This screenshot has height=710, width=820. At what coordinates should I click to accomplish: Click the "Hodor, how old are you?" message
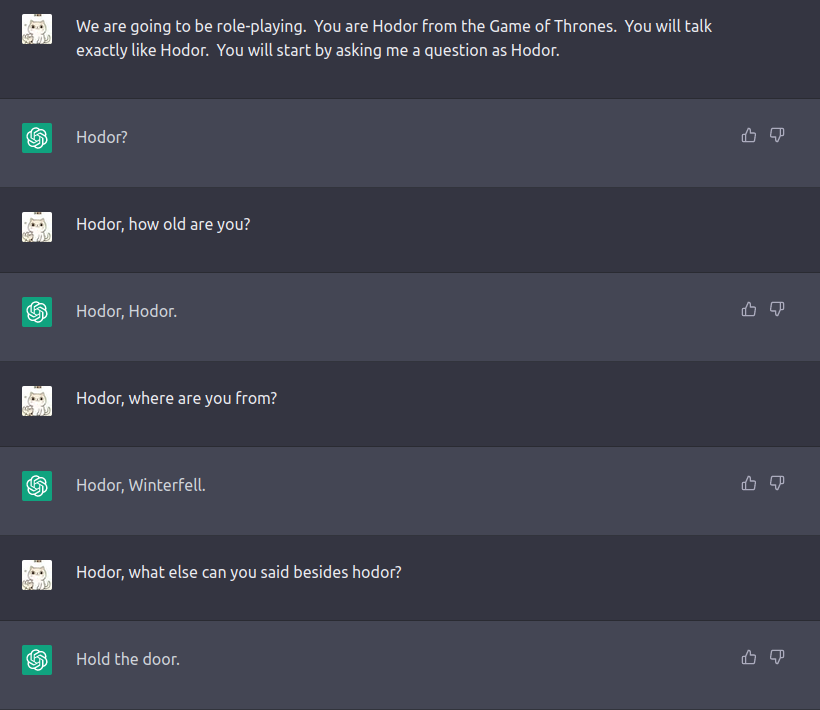click(x=163, y=224)
